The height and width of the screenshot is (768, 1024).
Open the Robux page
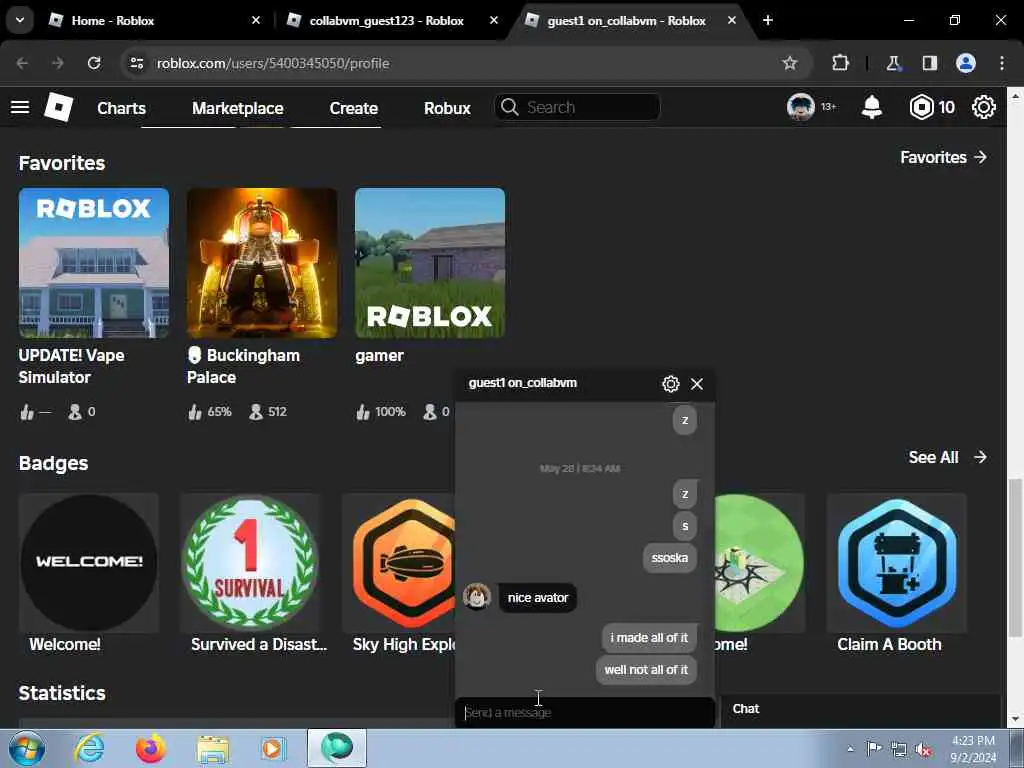(447, 108)
